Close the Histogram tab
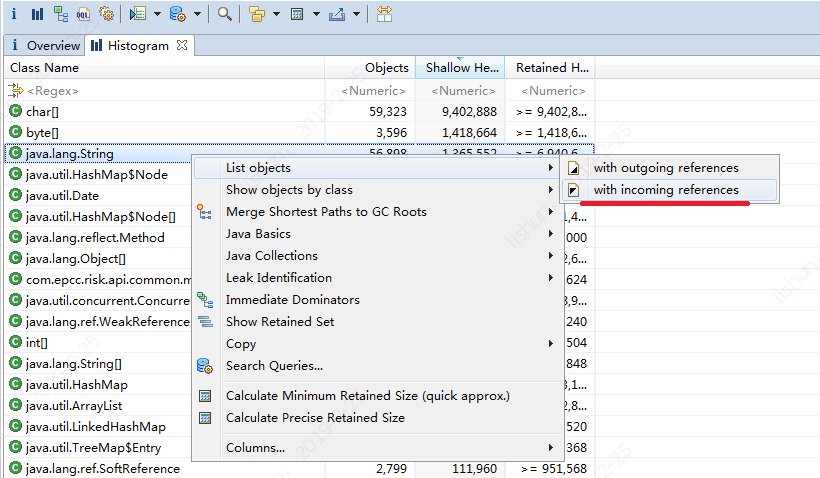Screen dimensions: 820x478 tap(182, 45)
